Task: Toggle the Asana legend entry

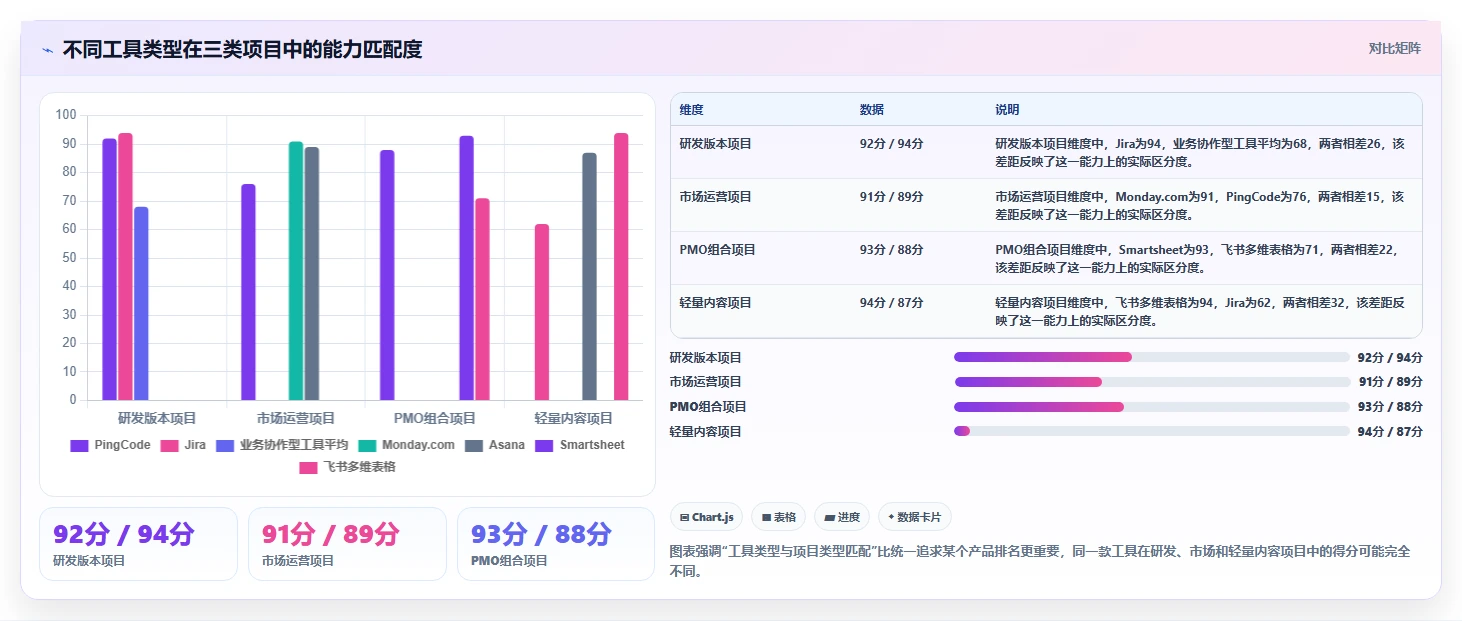Action: [494, 445]
